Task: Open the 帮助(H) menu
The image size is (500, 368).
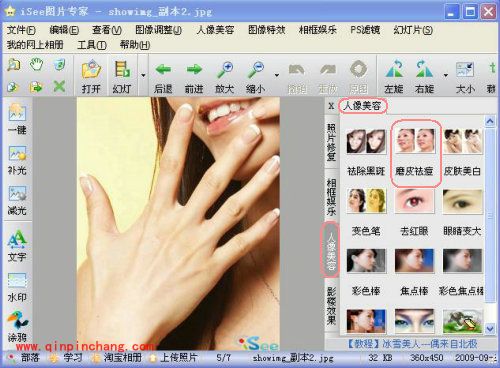Action: [135, 45]
